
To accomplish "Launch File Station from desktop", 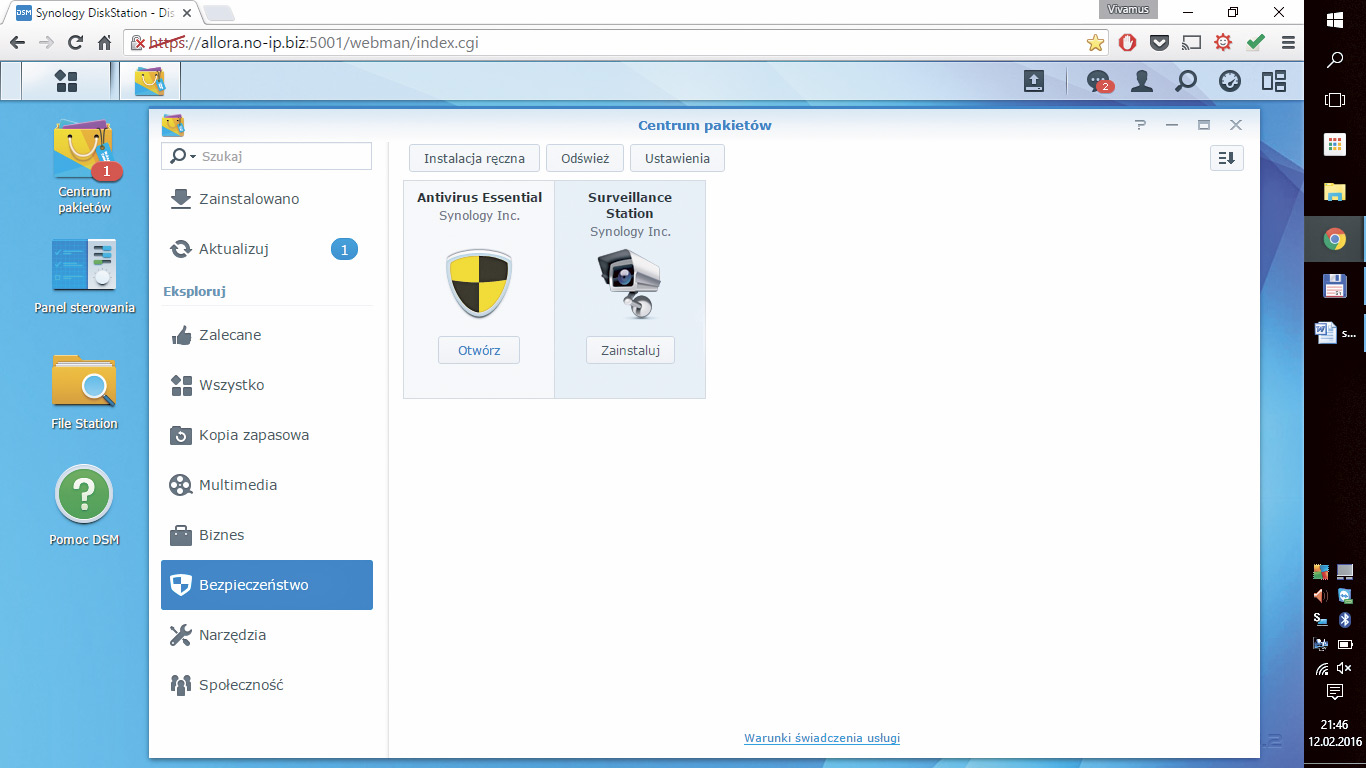I will point(84,391).
